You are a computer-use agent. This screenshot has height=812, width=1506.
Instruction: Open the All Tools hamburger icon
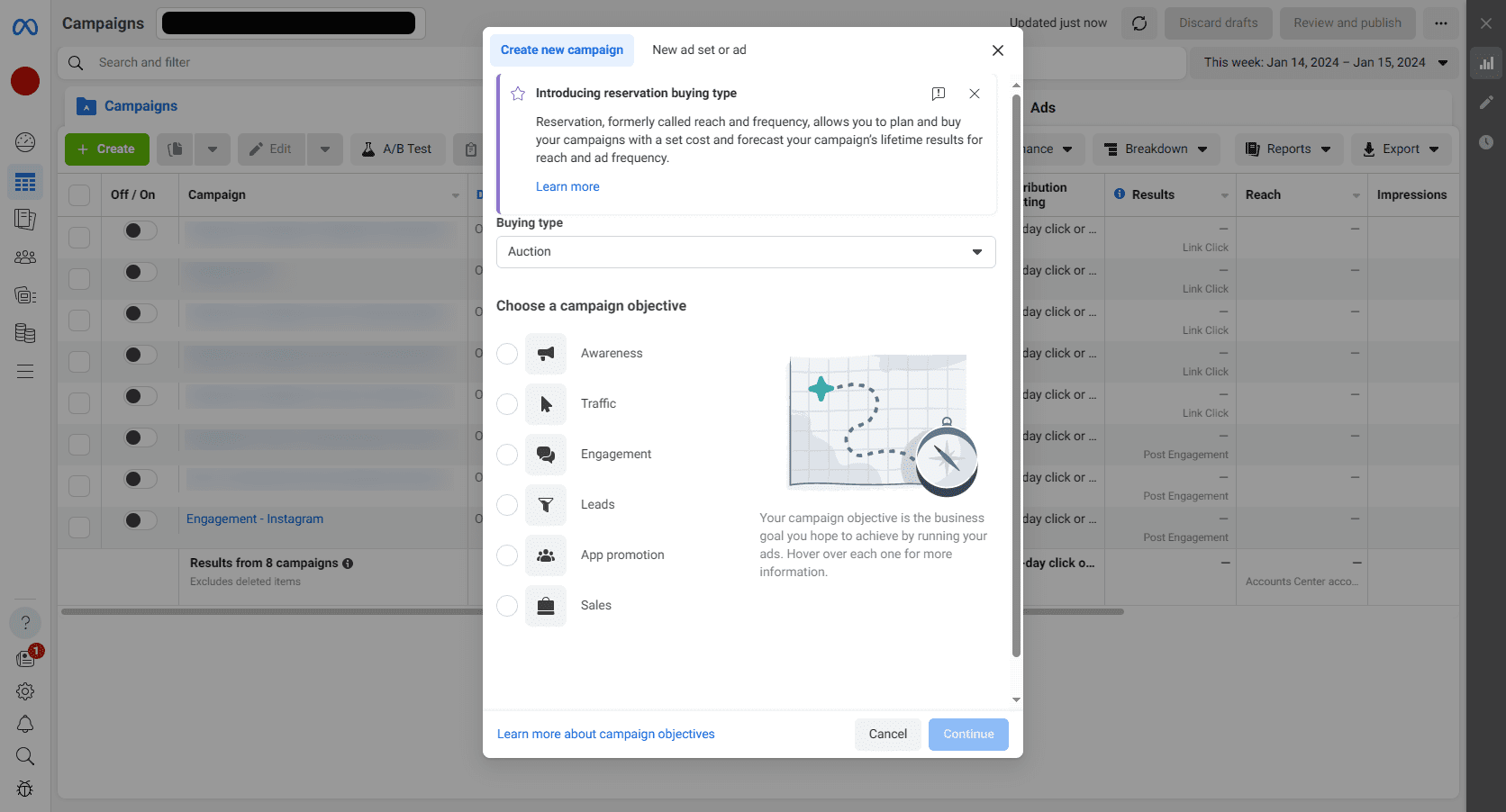tap(25, 371)
